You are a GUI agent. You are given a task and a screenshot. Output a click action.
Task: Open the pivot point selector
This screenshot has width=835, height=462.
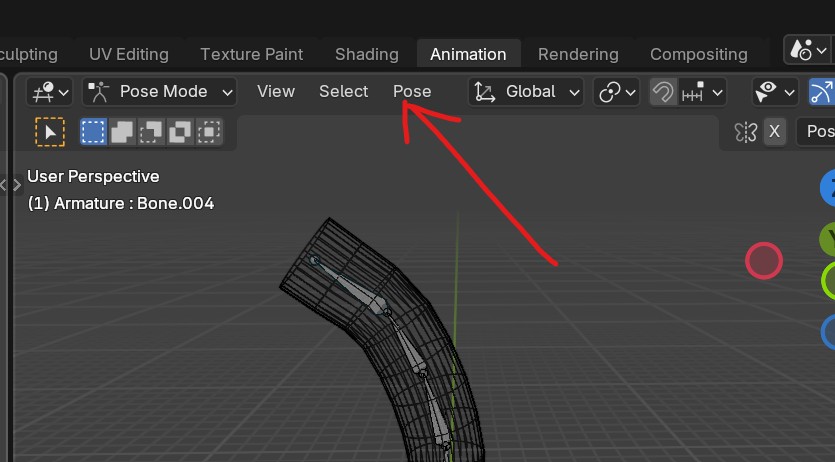pyautogui.click(x=616, y=92)
